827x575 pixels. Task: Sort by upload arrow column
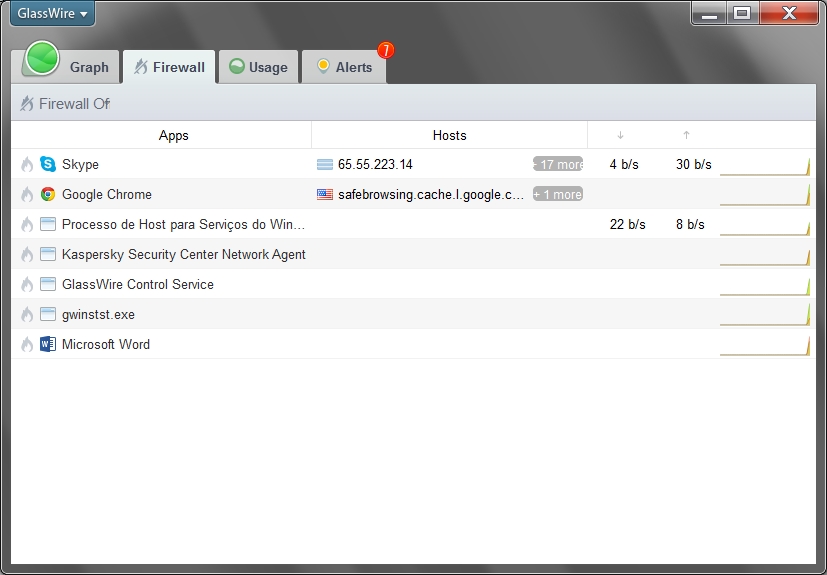tap(686, 136)
